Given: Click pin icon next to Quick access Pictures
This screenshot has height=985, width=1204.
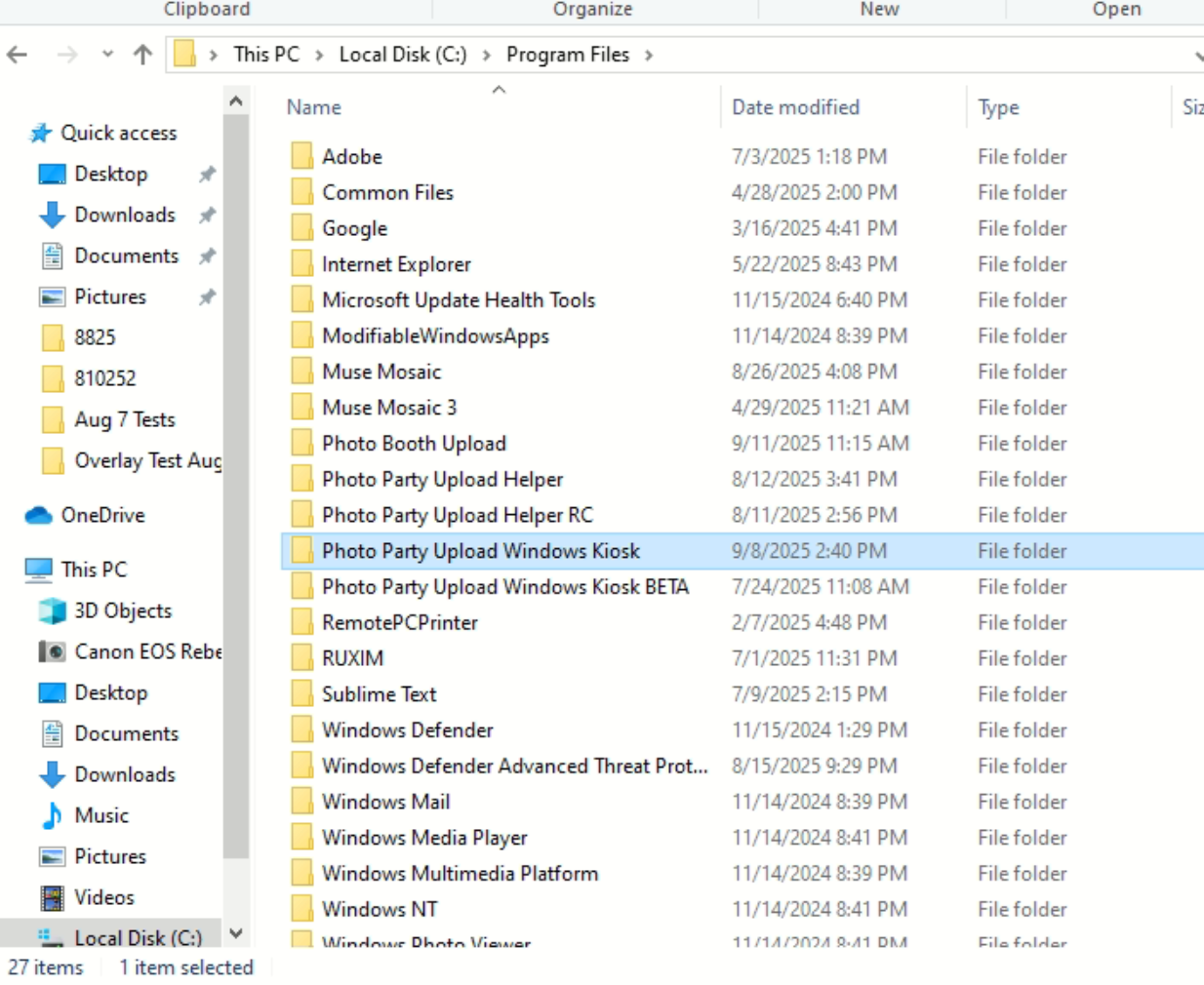Looking at the screenshot, I should pyautogui.click(x=207, y=297).
